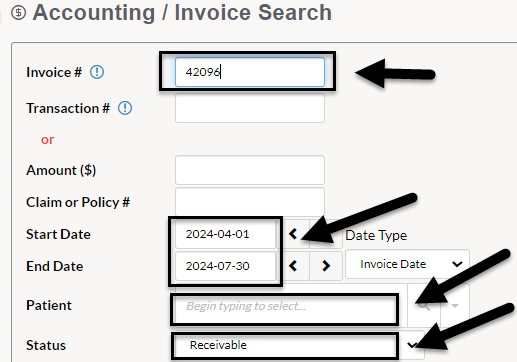Click the Invoice # info icon
The image size is (517, 362).
point(97,72)
